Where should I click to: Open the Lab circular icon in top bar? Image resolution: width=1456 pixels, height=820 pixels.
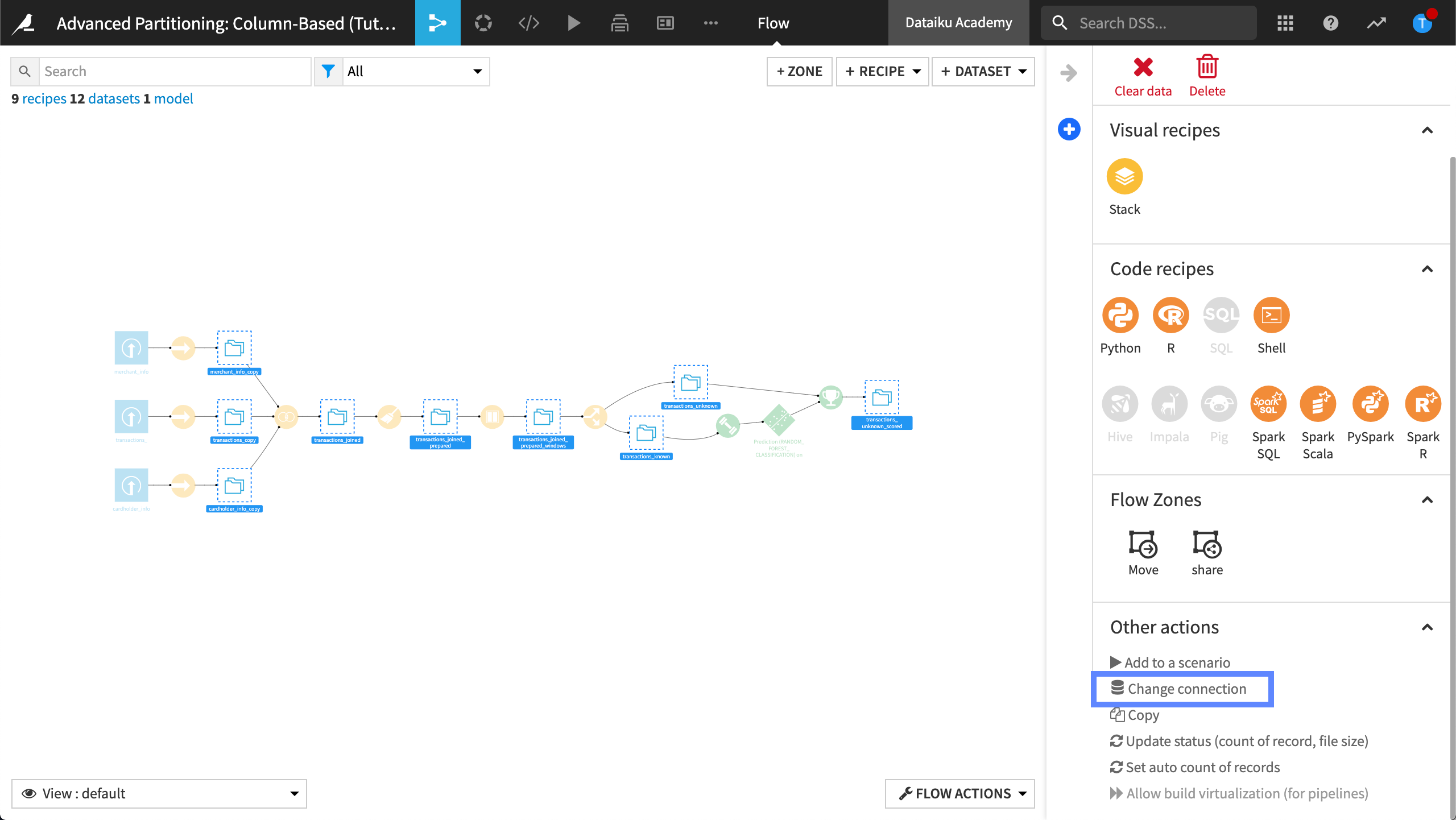(483, 23)
